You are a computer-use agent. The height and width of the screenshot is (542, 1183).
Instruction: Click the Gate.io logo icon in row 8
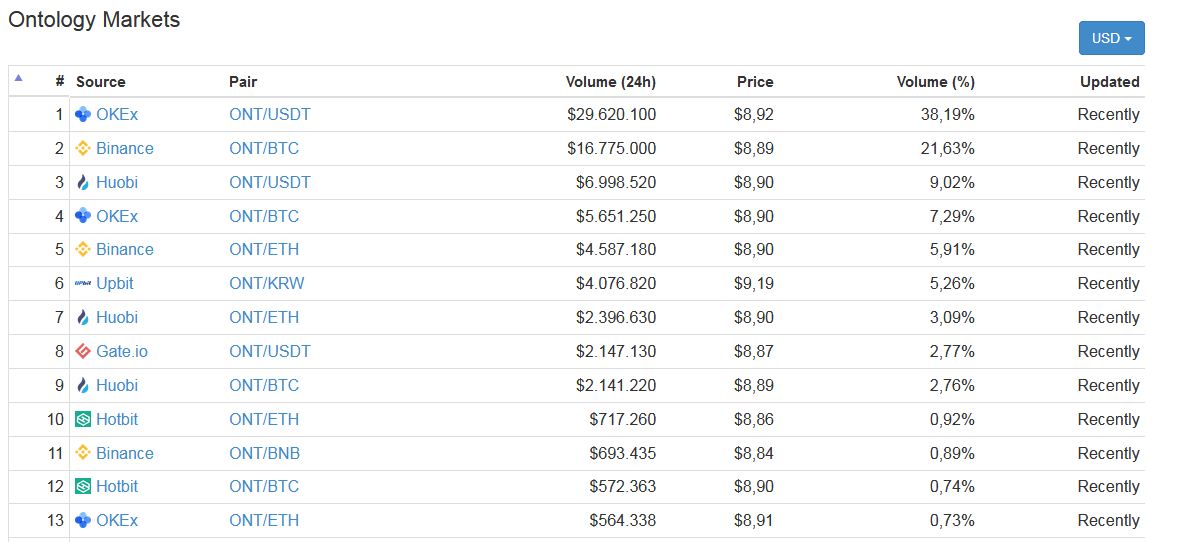pos(84,352)
